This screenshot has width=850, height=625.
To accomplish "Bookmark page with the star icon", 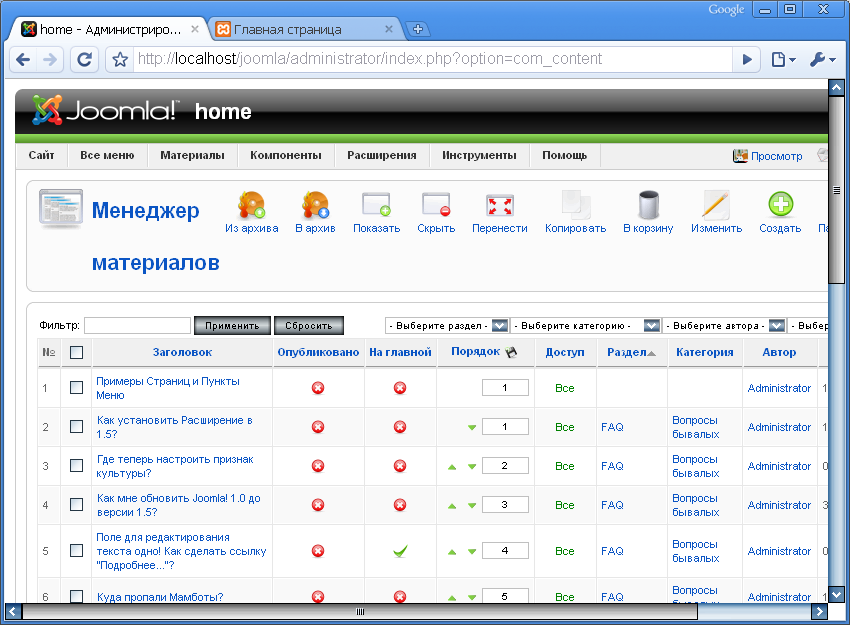I will pyautogui.click(x=120, y=59).
